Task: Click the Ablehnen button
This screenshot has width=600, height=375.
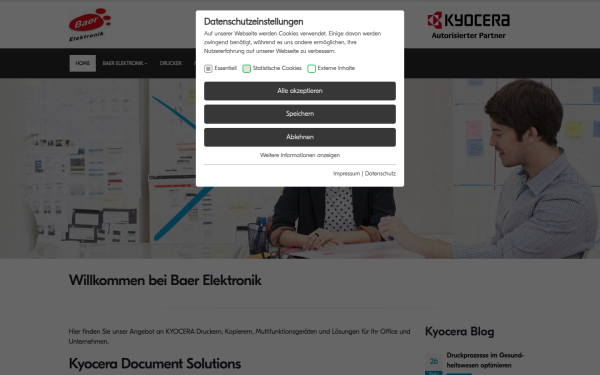Action: click(x=300, y=137)
